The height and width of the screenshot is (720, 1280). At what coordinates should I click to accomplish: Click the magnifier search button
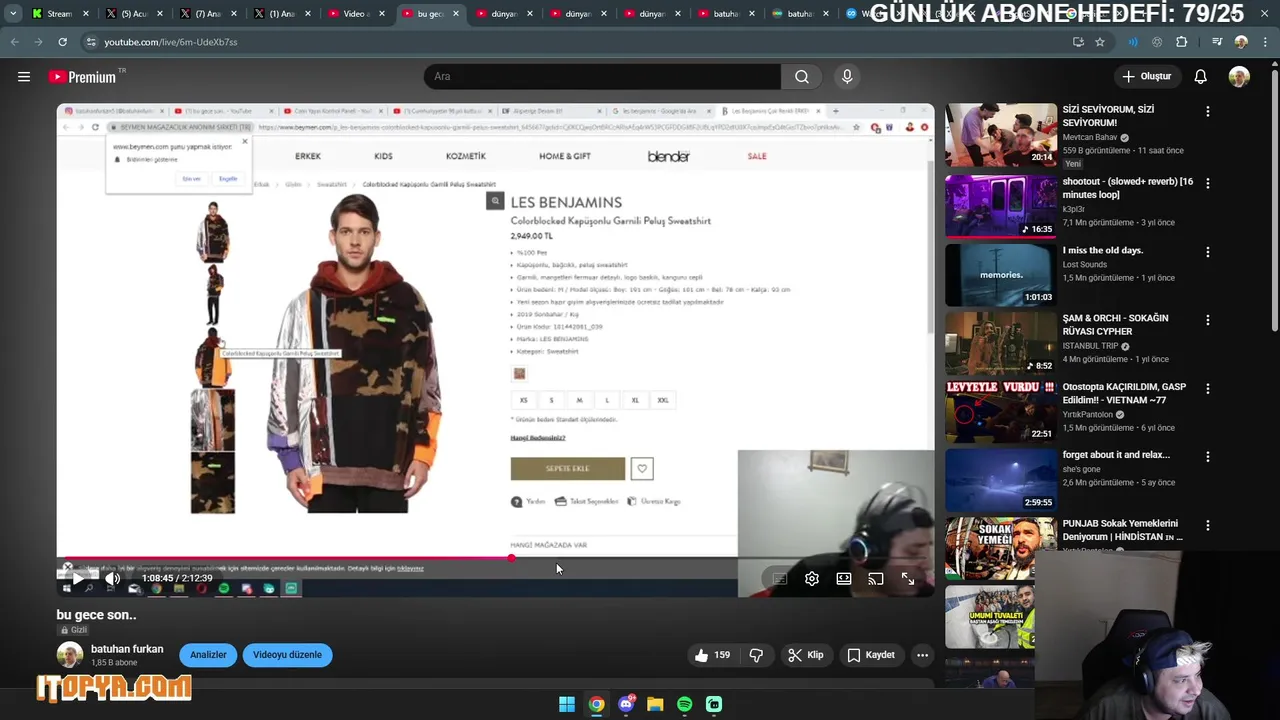[802, 77]
